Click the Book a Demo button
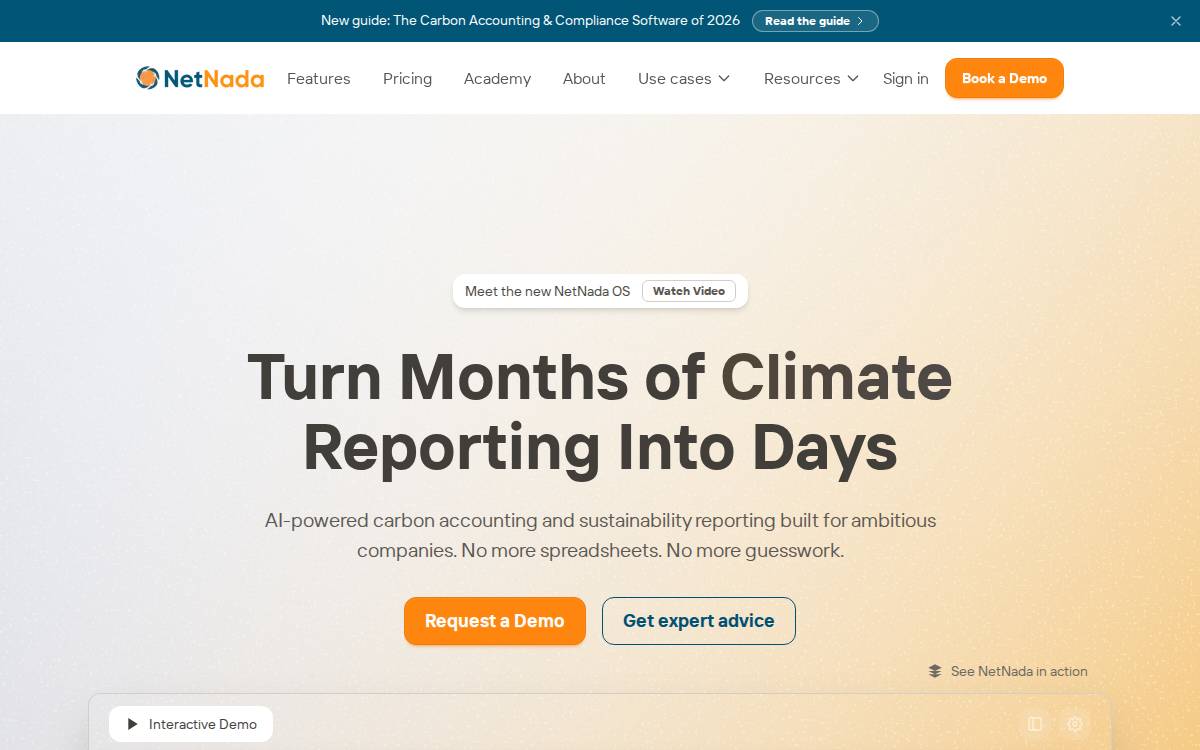The image size is (1200, 750). 1004,78
